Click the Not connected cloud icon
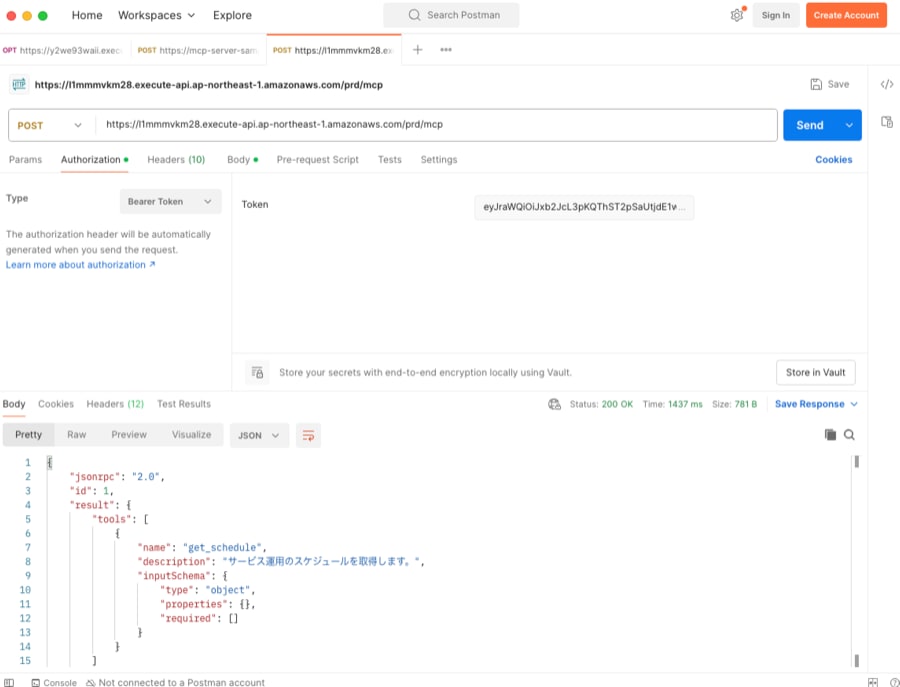 point(90,682)
